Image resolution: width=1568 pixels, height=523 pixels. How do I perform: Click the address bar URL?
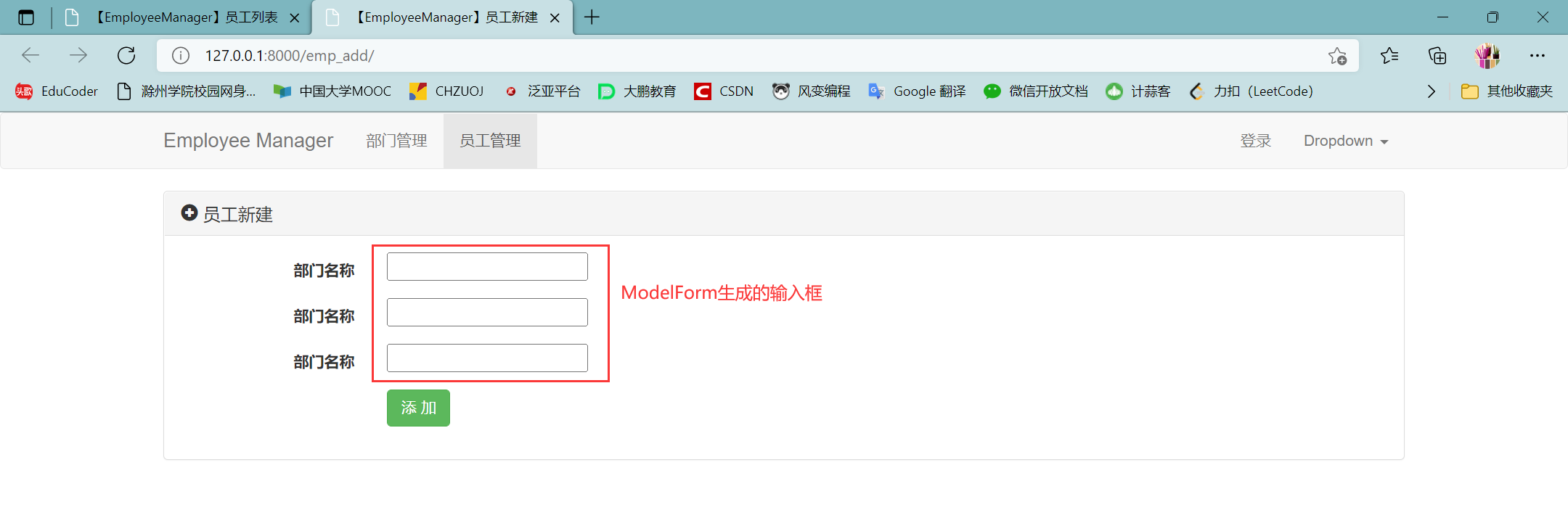pyautogui.click(x=290, y=56)
